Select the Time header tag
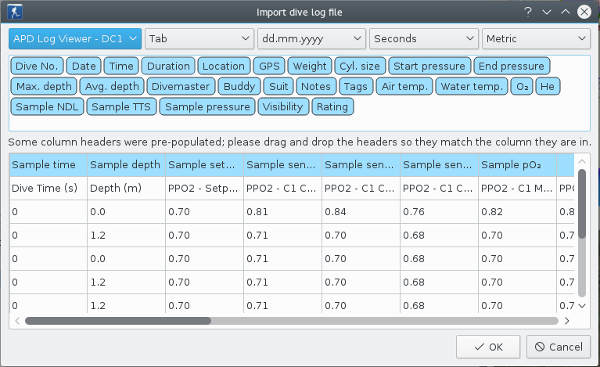The width and height of the screenshot is (600, 367). point(121,66)
